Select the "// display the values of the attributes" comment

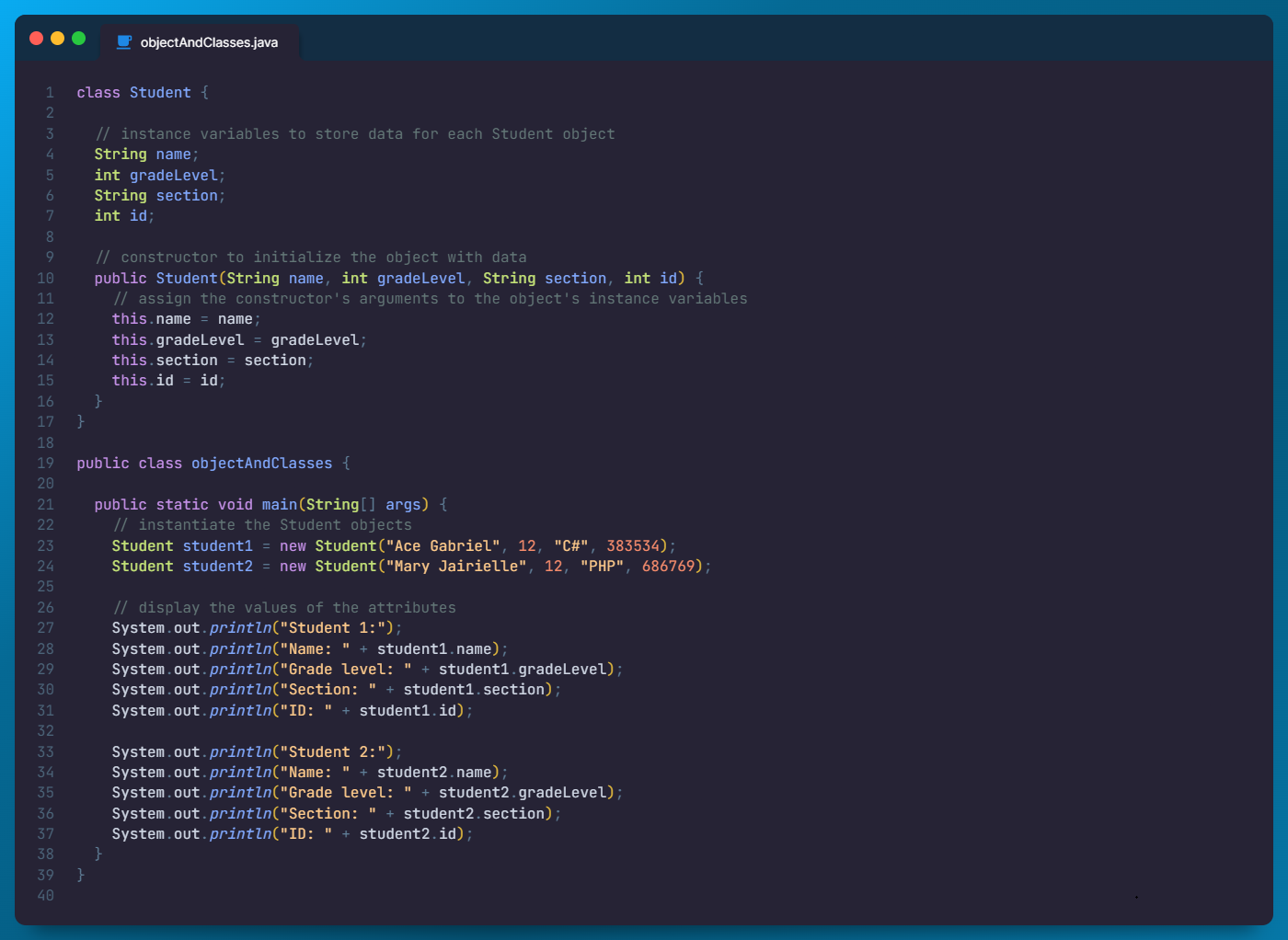tap(284, 608)
